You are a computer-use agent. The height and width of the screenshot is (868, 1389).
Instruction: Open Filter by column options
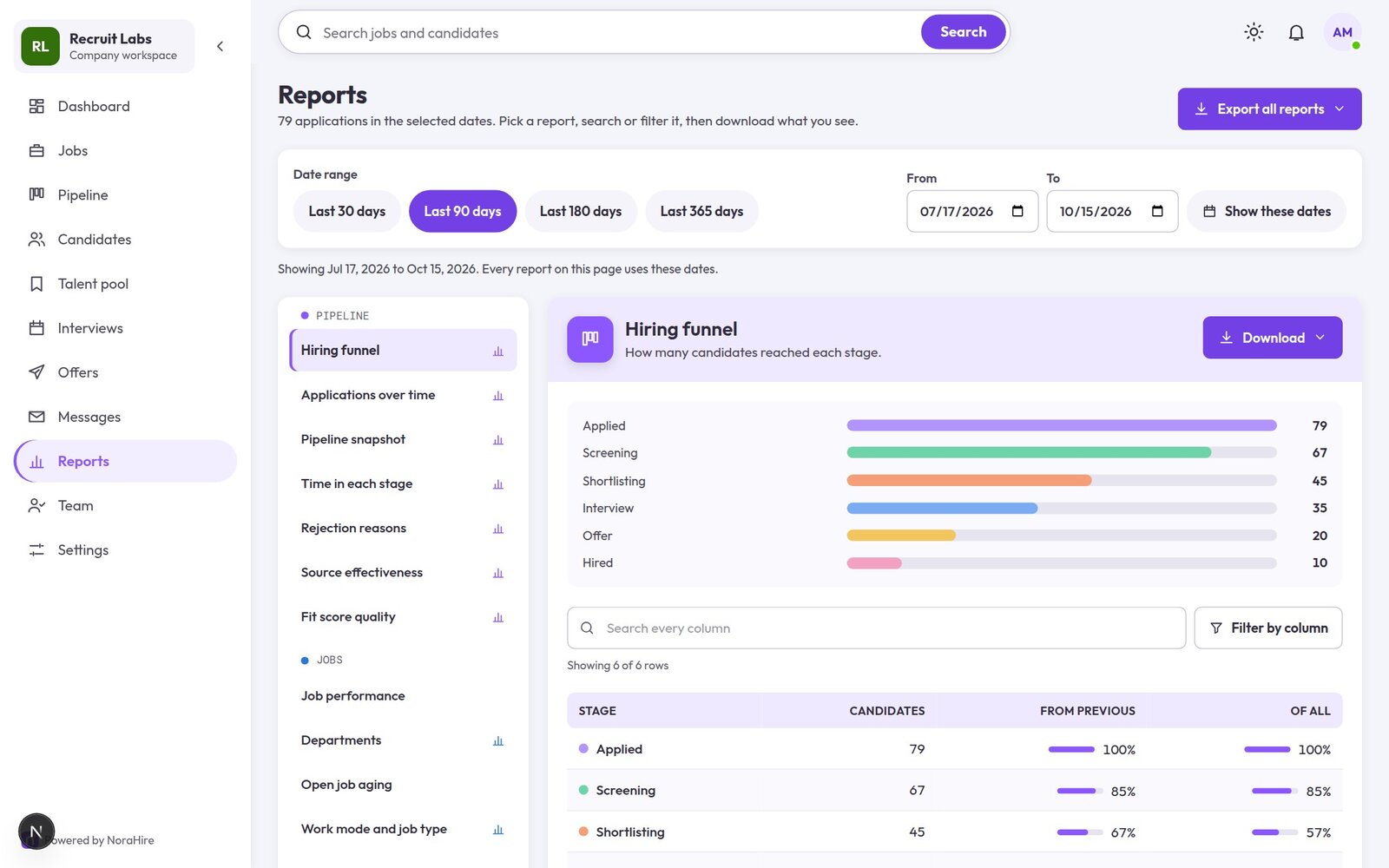(x=1268, y=628)
